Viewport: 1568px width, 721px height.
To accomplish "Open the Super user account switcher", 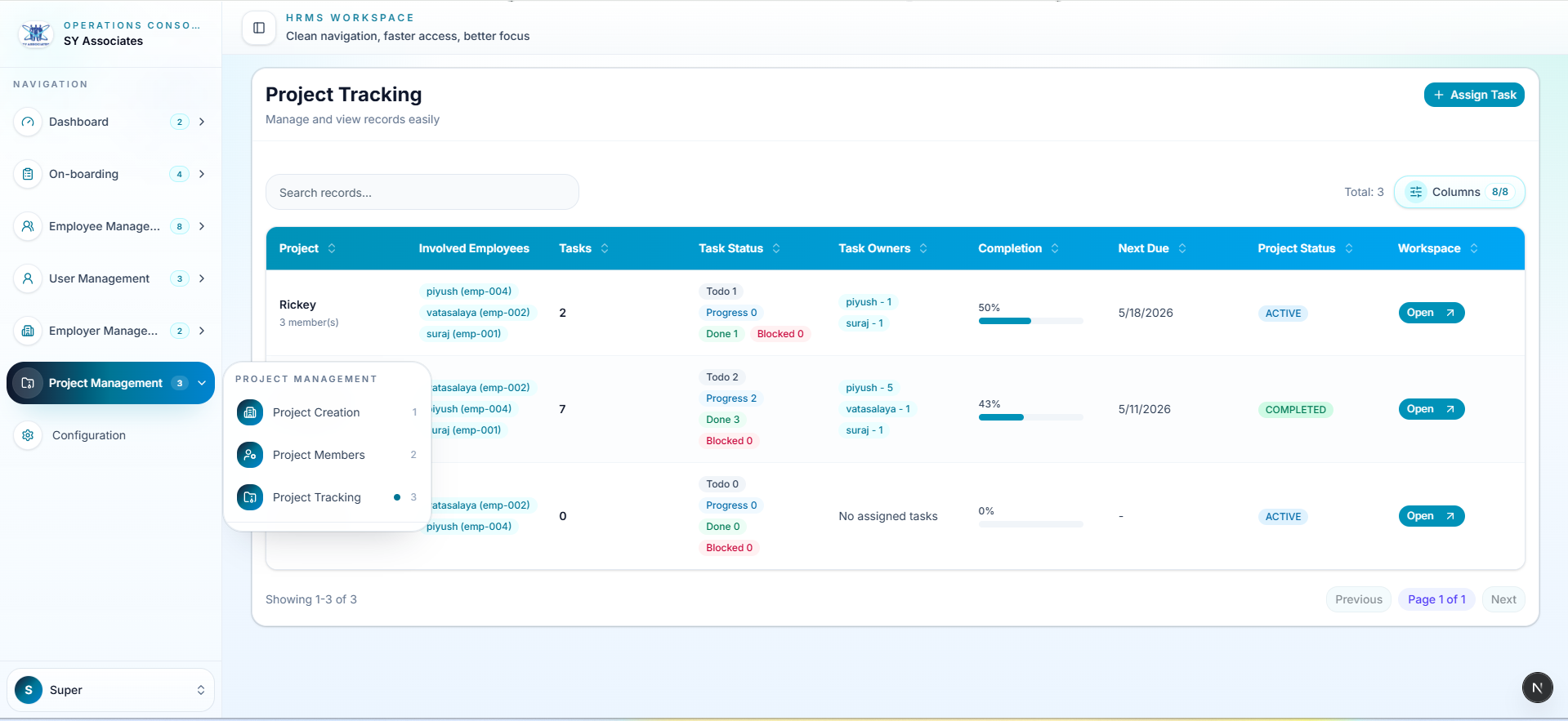I will pyautogui.click(x=110, y=690).
